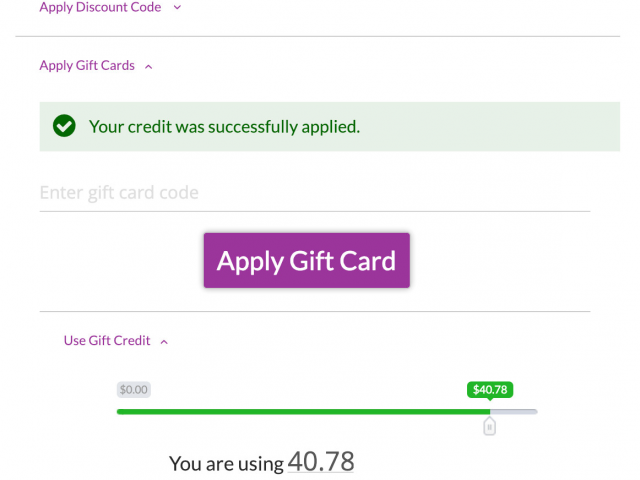Click the Apply Gift Cards heading
This screenshot has width=640, height=480.
[x=87, y=65]
